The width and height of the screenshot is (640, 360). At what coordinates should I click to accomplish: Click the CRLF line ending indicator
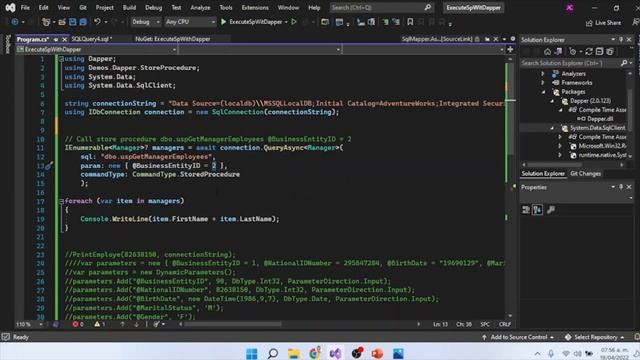[x=505, y=324]
